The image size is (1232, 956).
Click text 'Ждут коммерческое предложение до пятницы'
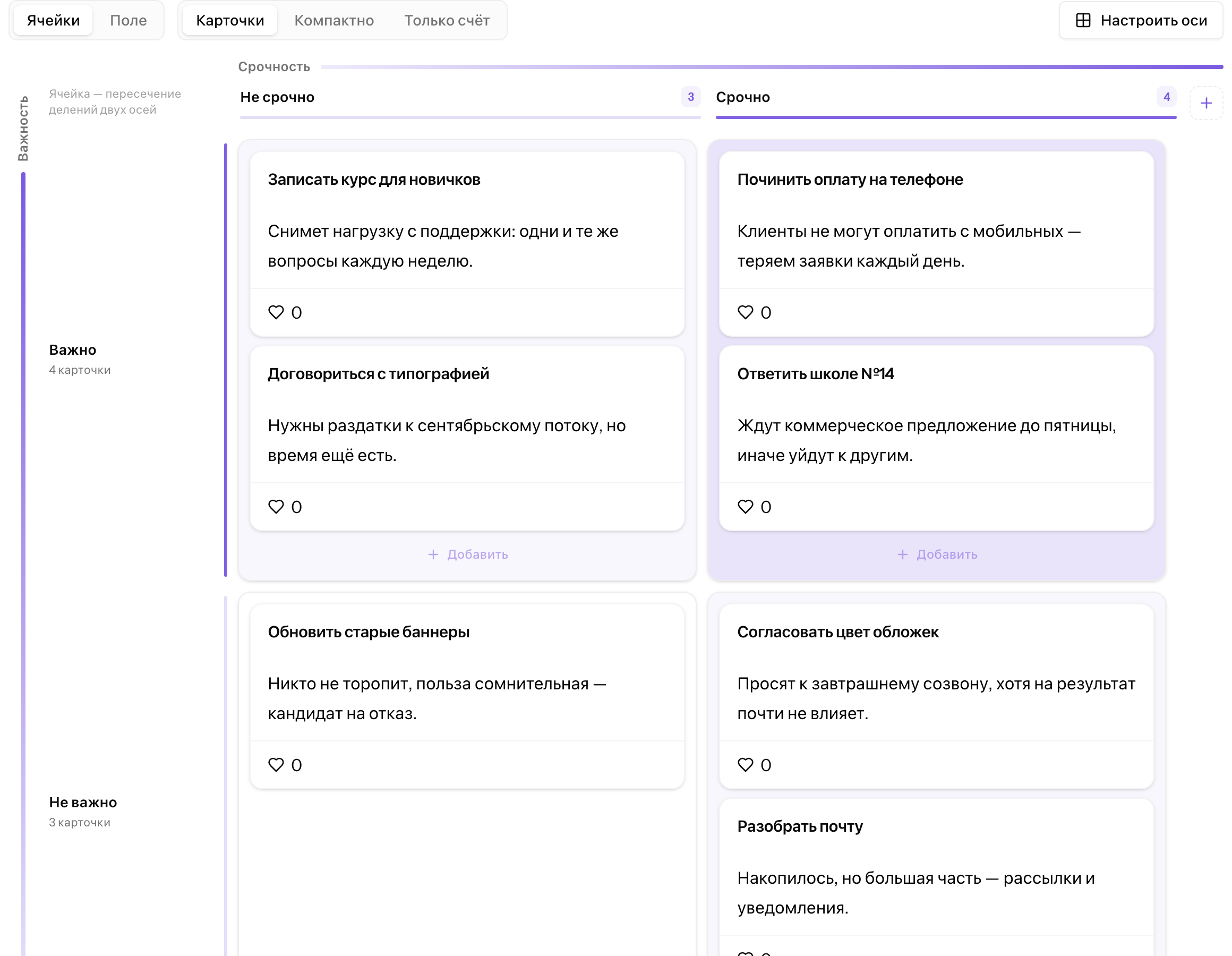pyautogui.click(x=926, y=425)
